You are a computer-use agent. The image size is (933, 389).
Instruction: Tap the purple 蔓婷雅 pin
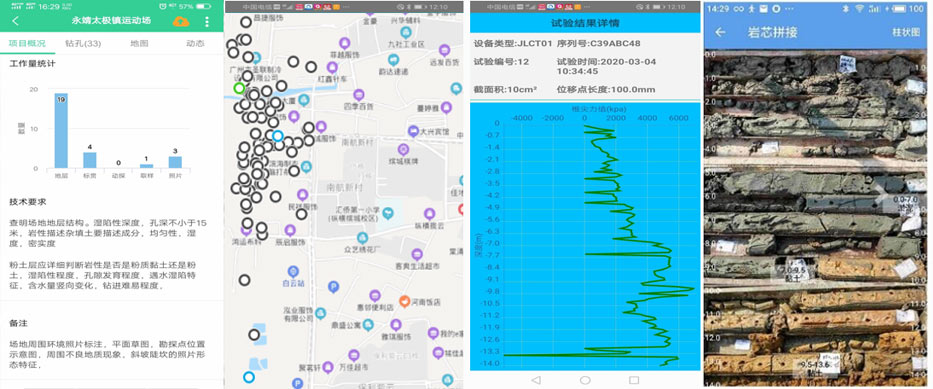(x=446, y=107)
